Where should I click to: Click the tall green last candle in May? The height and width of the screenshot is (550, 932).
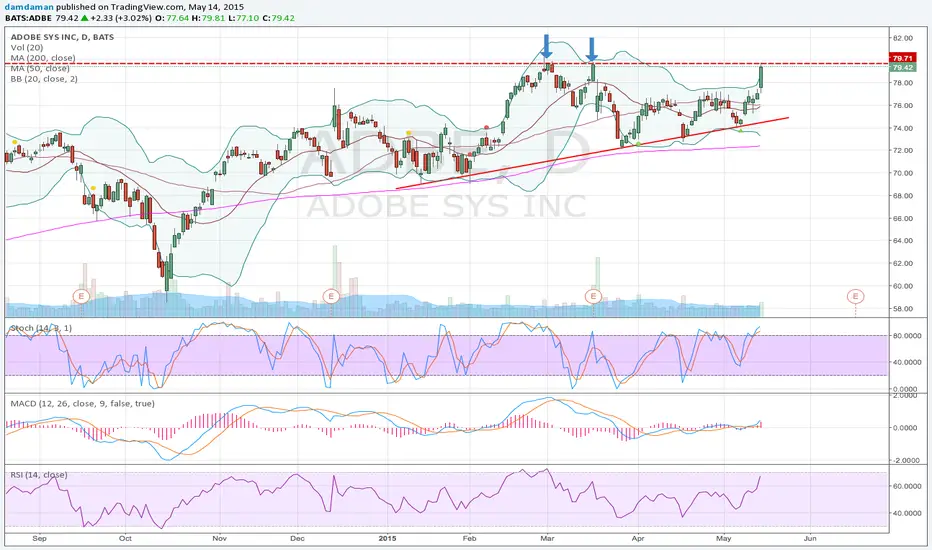point(761,76)
